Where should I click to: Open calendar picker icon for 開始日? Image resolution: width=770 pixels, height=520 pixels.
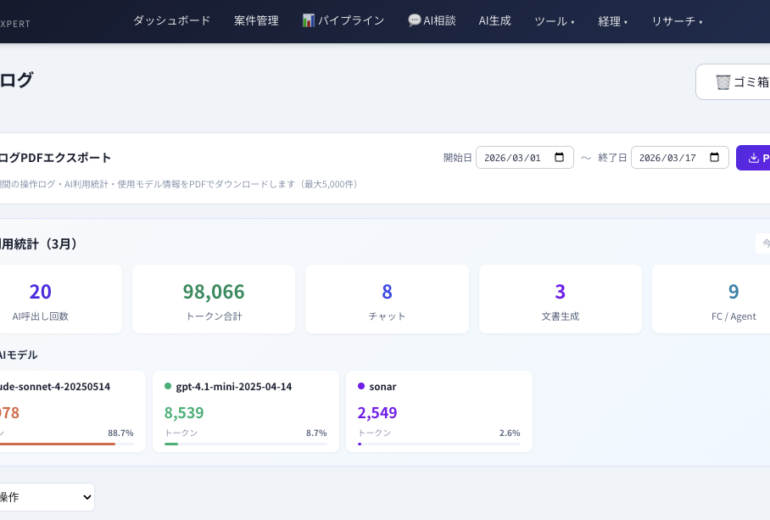pyautogui.click(x=560, y=158)
